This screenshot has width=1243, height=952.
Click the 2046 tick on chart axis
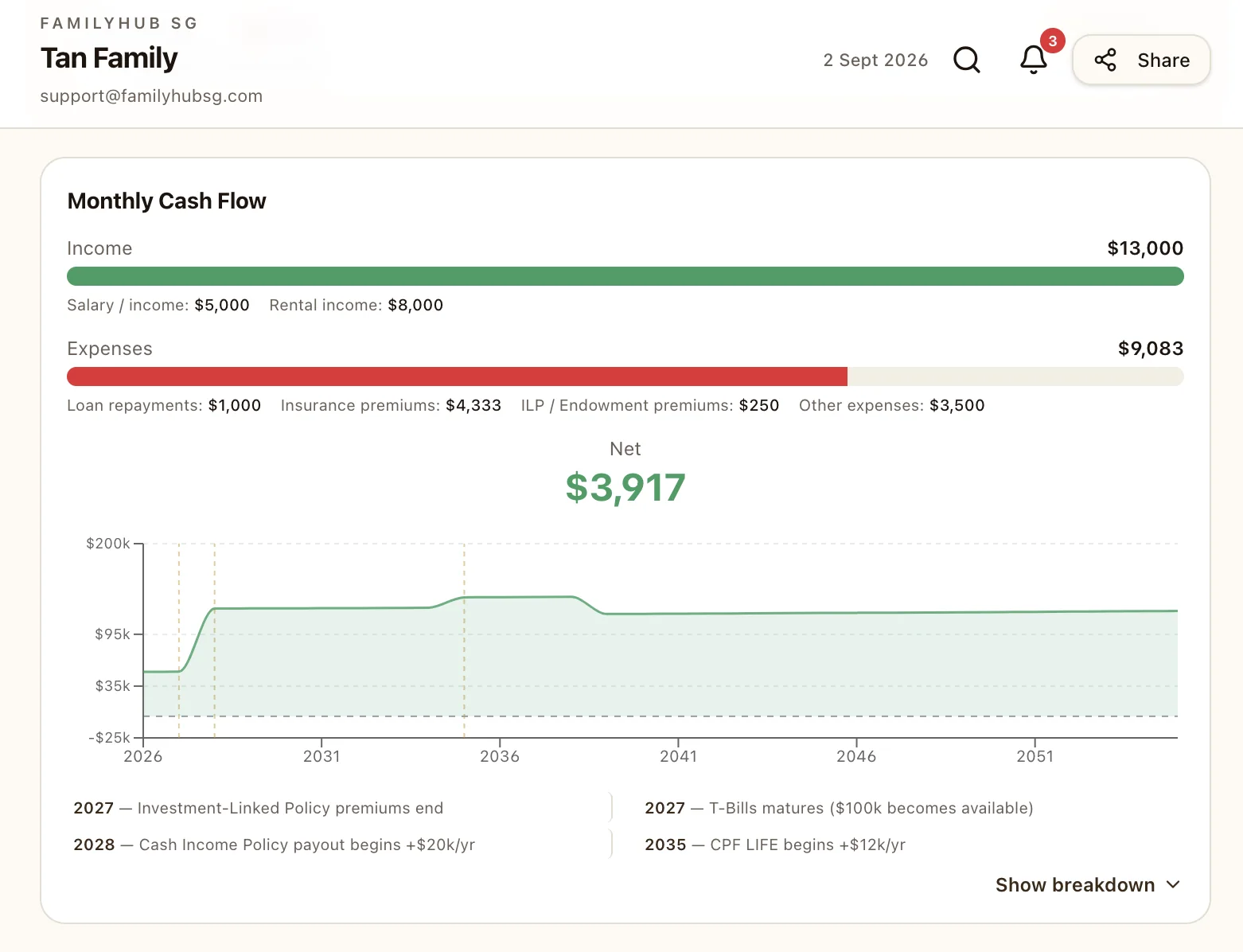point(856,756)
